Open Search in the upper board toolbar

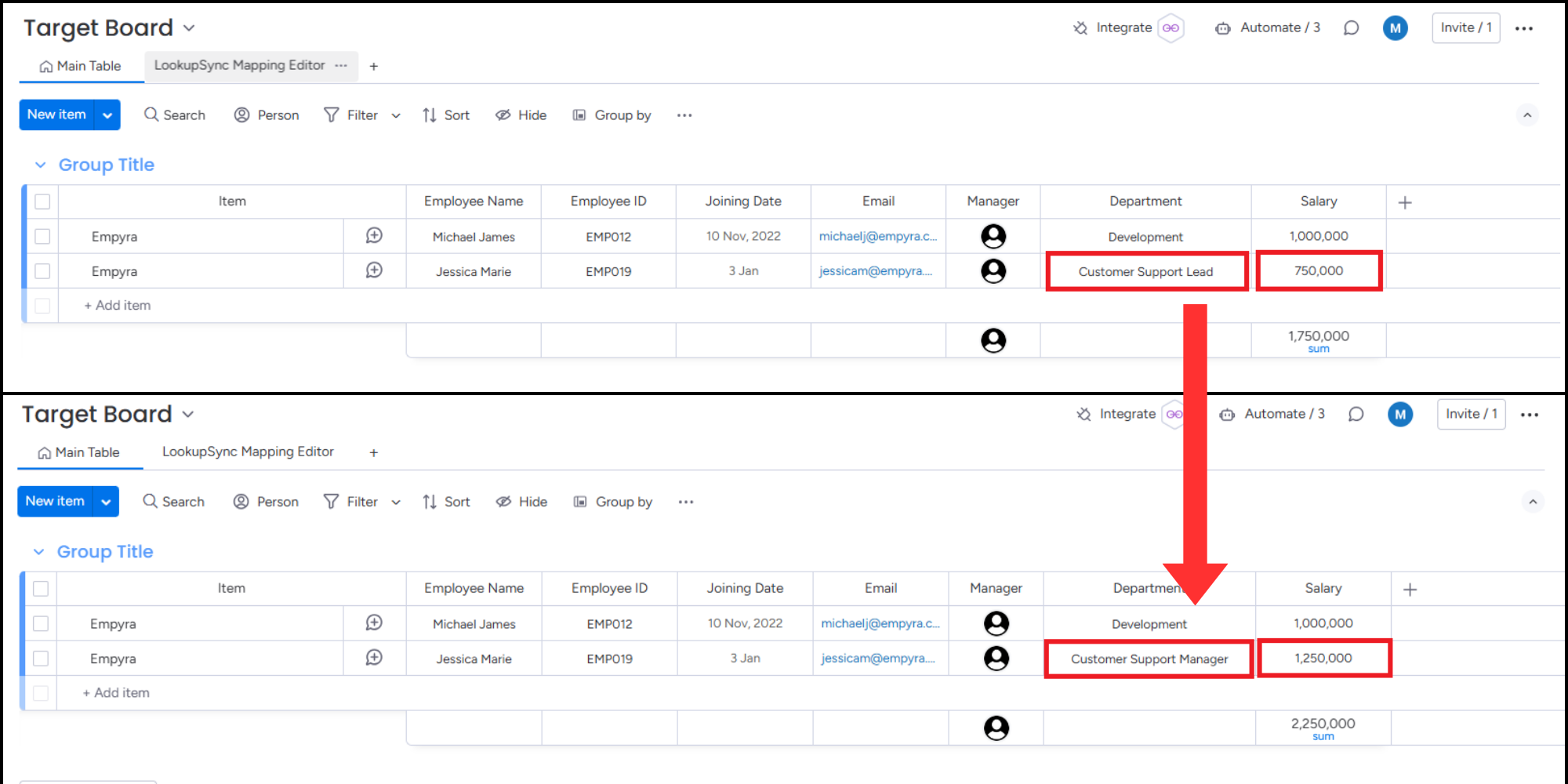pyautogui.click(x=175, y=115)
